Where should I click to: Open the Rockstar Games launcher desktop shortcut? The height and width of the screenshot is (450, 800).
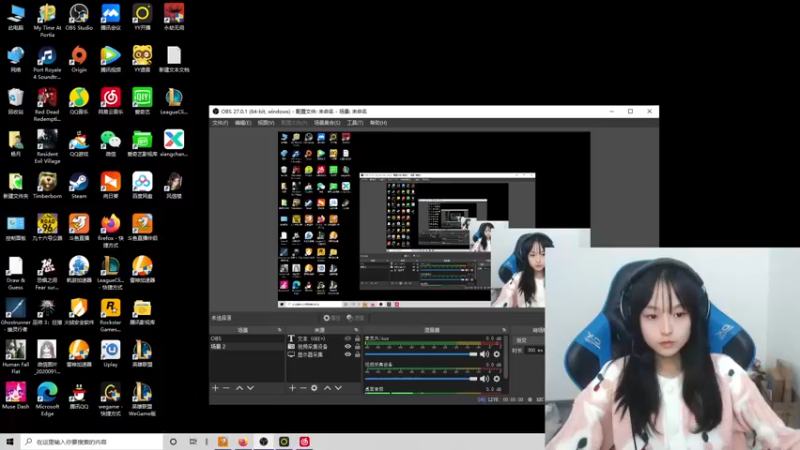click(x=110, y=315)
